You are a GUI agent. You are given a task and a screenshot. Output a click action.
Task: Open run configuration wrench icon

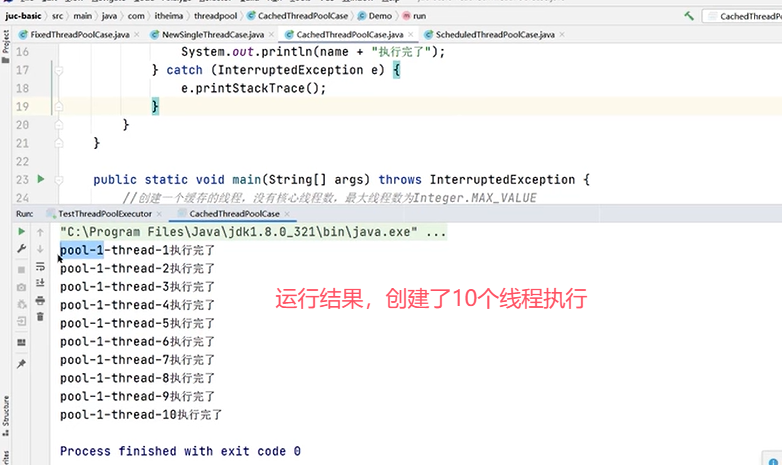tap(21, 248)
